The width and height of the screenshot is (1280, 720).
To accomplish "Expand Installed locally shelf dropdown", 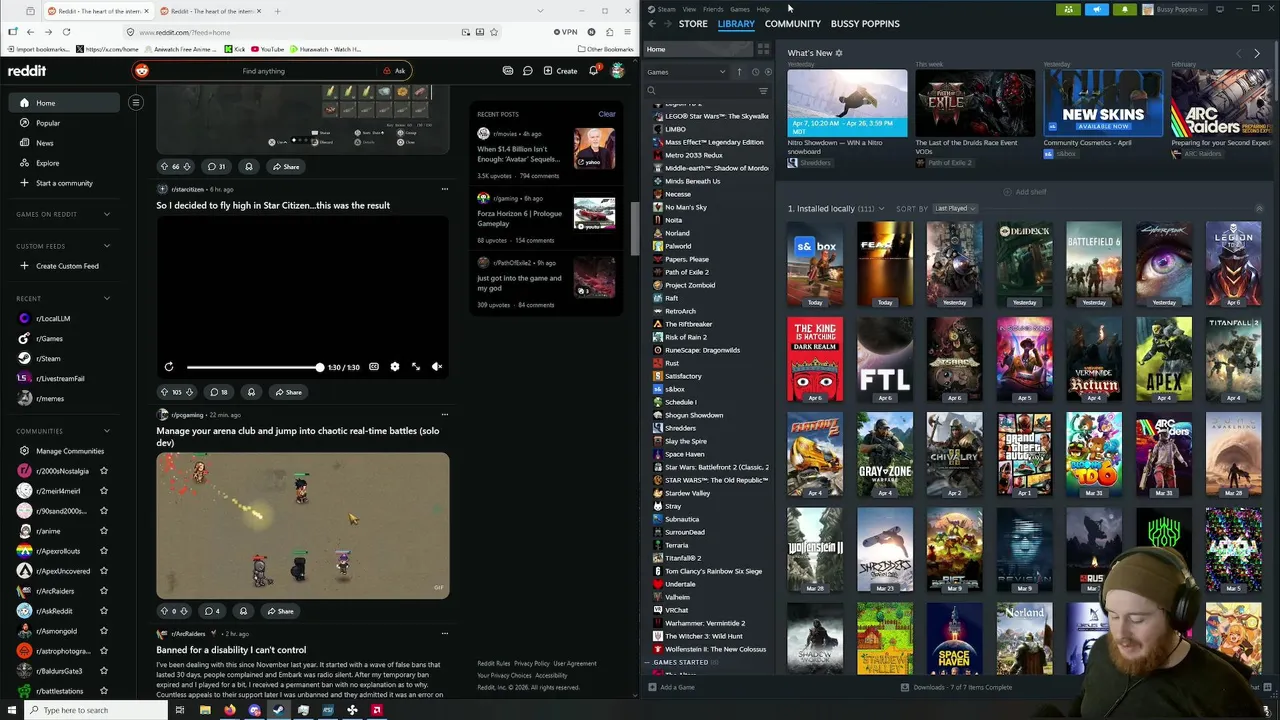I will (881, 209).
